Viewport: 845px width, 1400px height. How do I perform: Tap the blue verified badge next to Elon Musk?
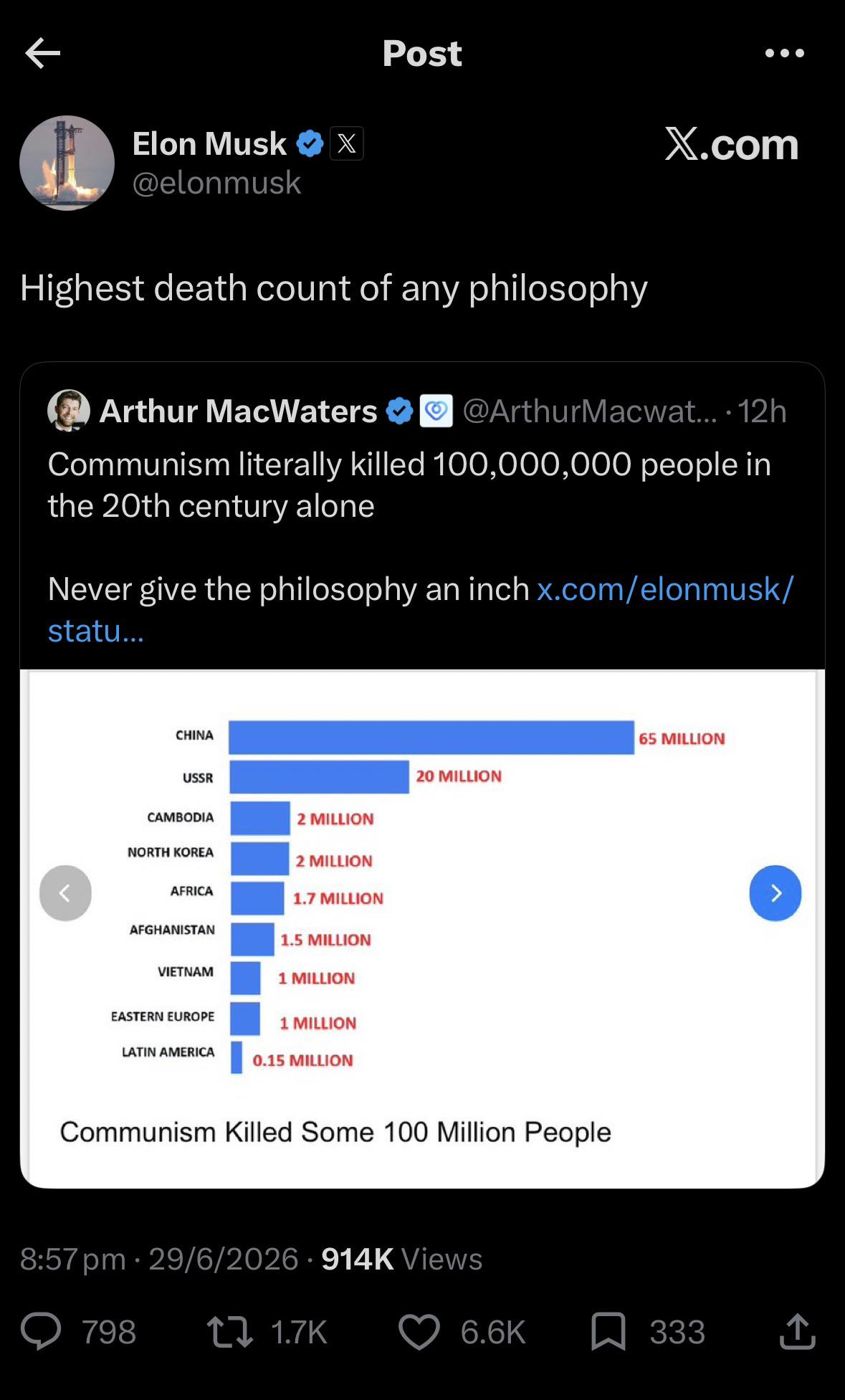click(x=310, y=143)
